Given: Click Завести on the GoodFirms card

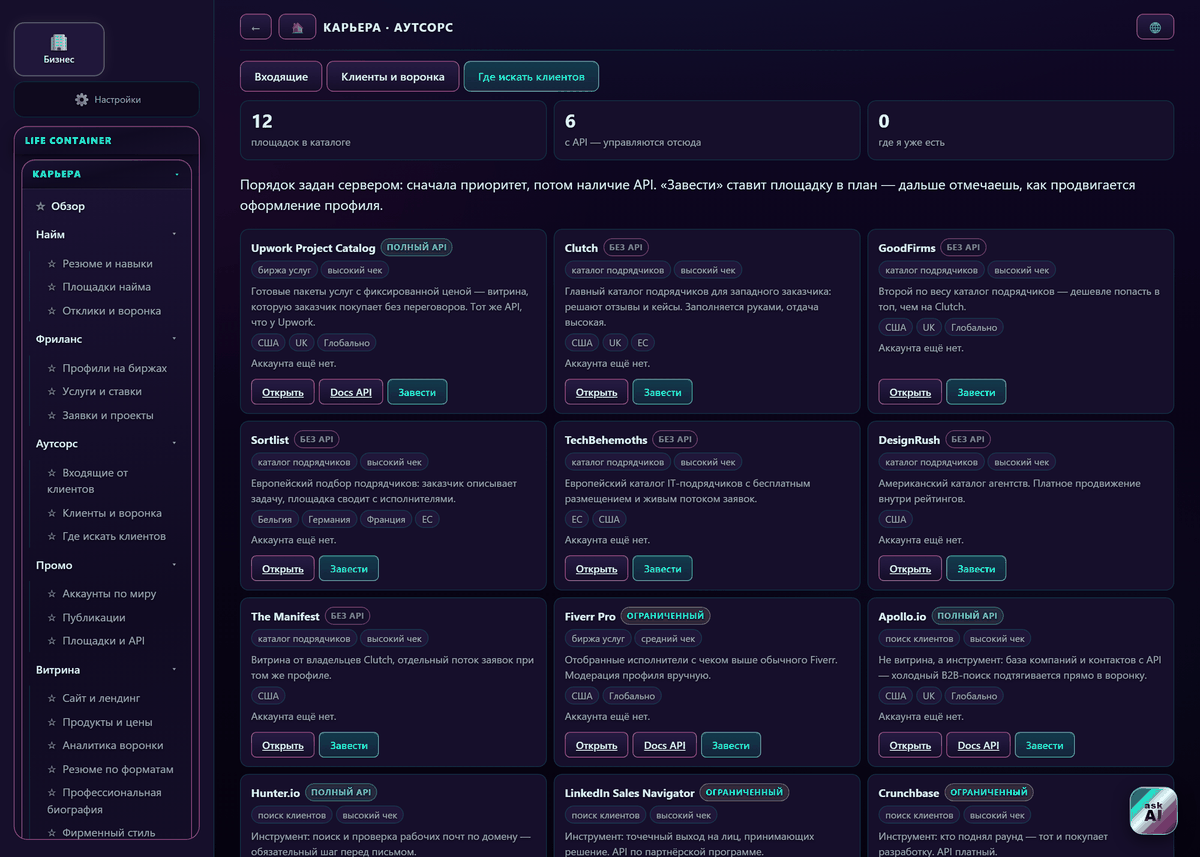Looking at the screenshot, I should click(977, 392).
